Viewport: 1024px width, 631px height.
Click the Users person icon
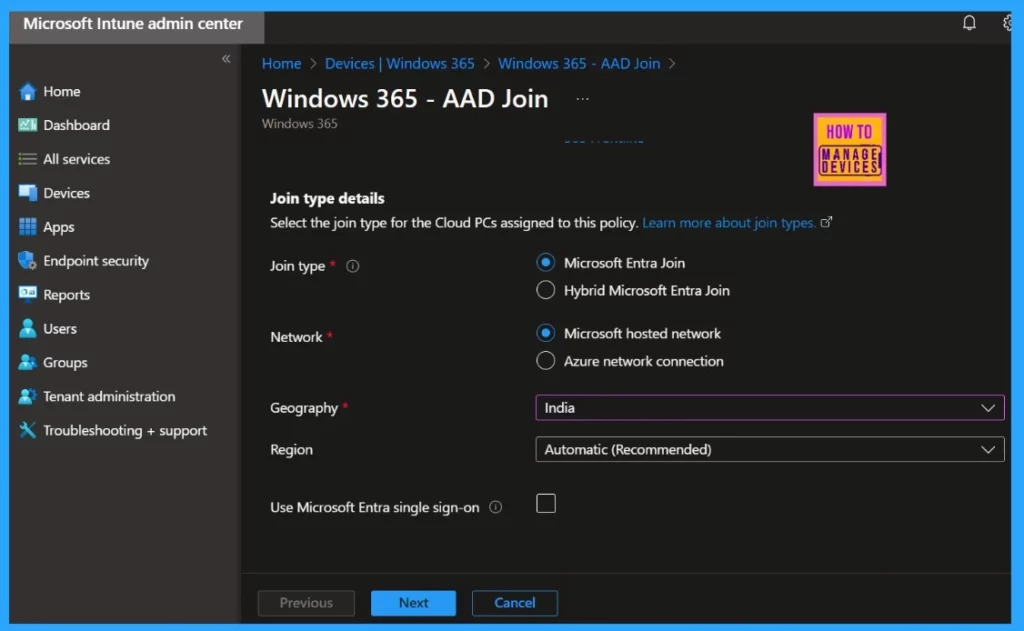pos(27,329)
